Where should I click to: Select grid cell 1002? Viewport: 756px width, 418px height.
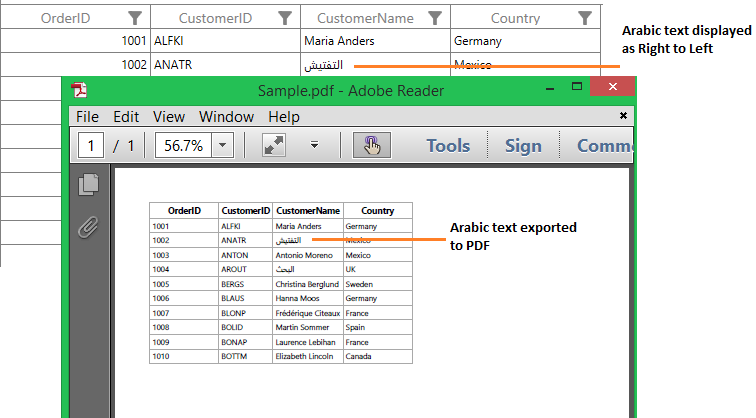point(76,65)
